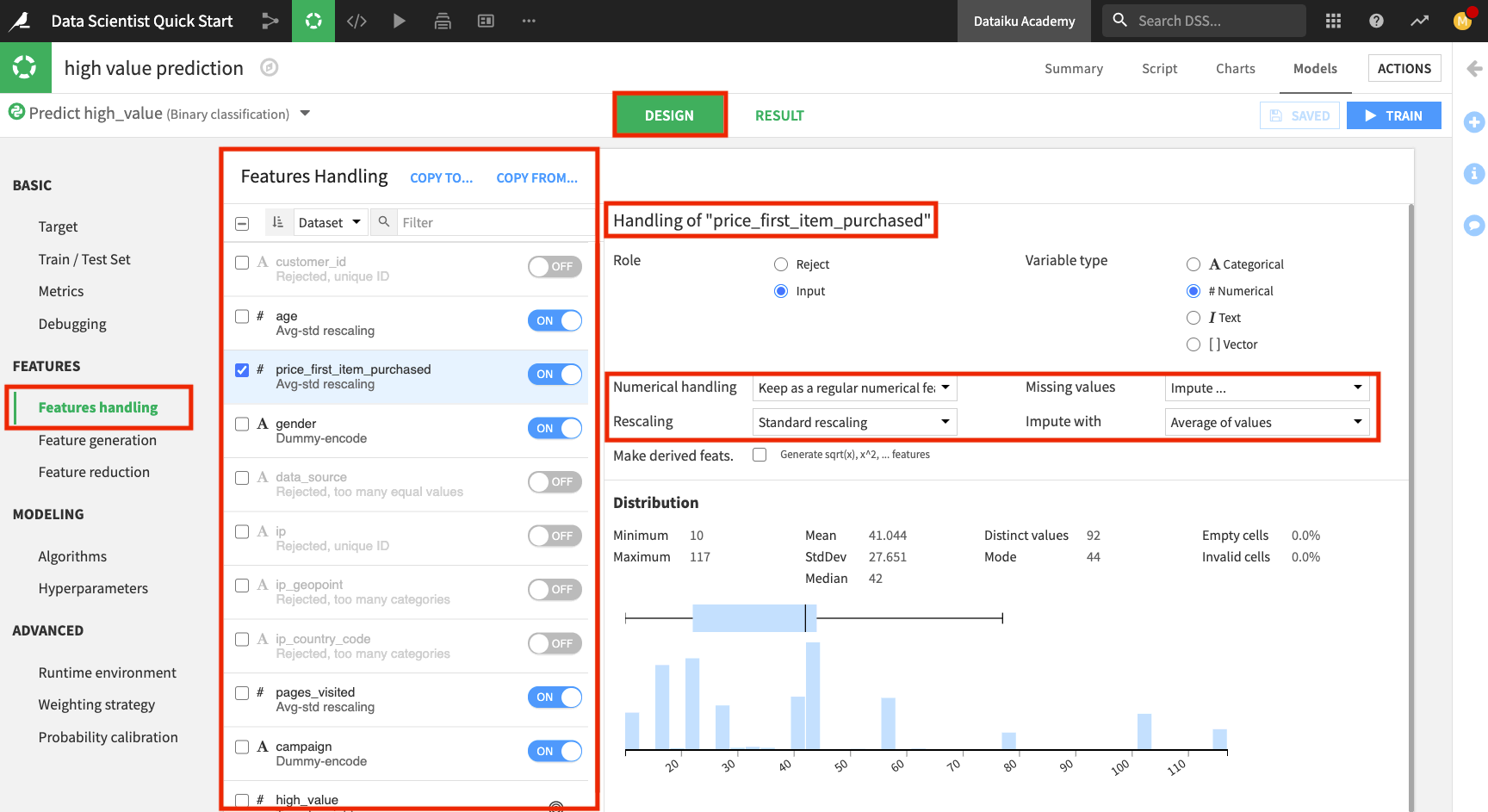The image size is (1488, 812).
Task: Turn off the pages_visited toggle
Action: coord(555,697)
